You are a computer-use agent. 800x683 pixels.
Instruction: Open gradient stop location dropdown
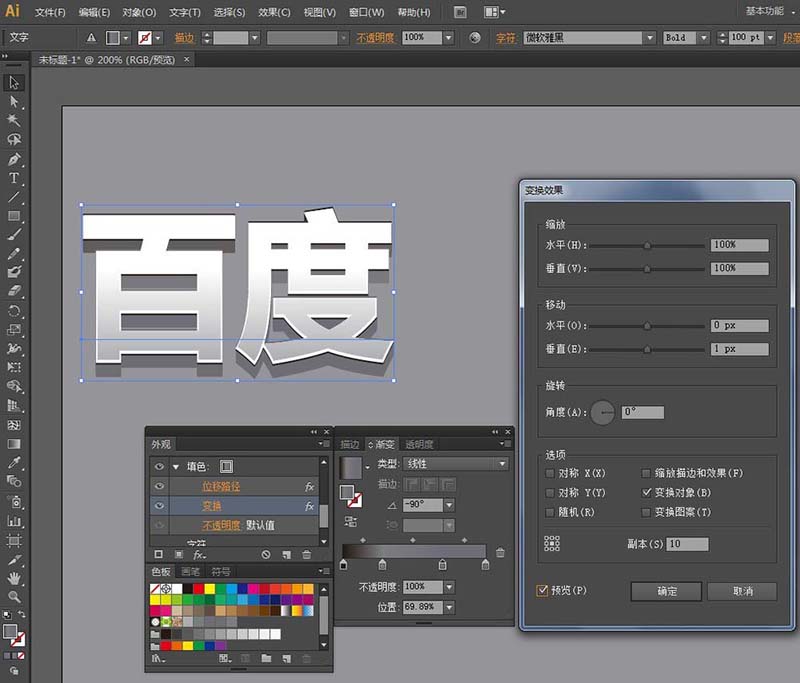click(x=449, y=607)
